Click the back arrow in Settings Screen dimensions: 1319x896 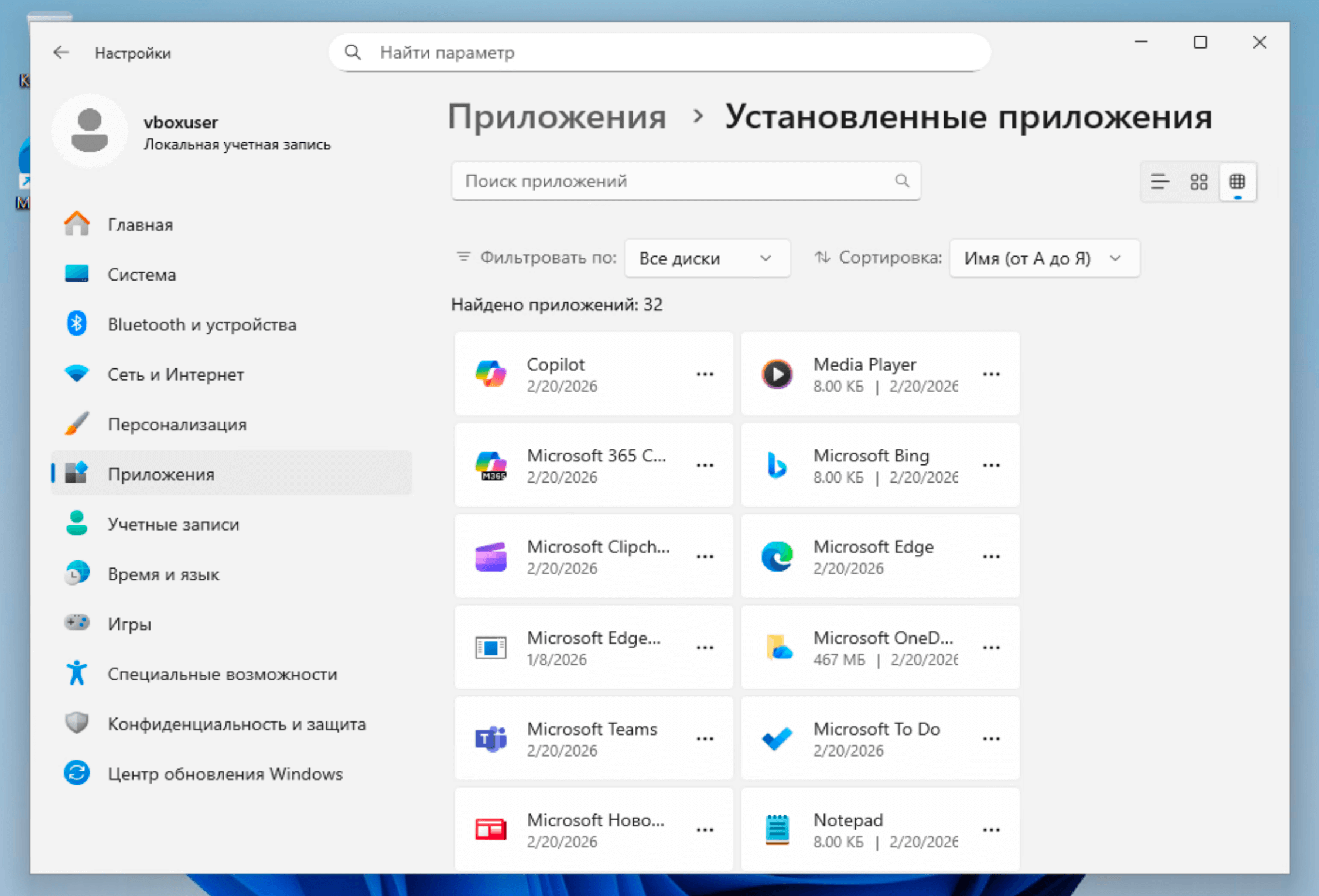[x=61, y=53]
